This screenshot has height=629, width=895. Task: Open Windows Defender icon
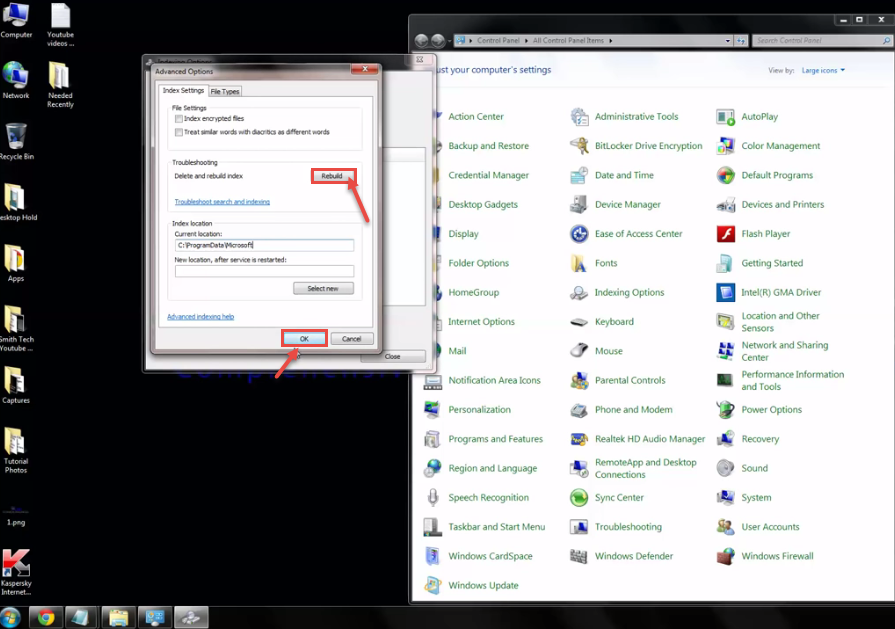tap(579, 556)
